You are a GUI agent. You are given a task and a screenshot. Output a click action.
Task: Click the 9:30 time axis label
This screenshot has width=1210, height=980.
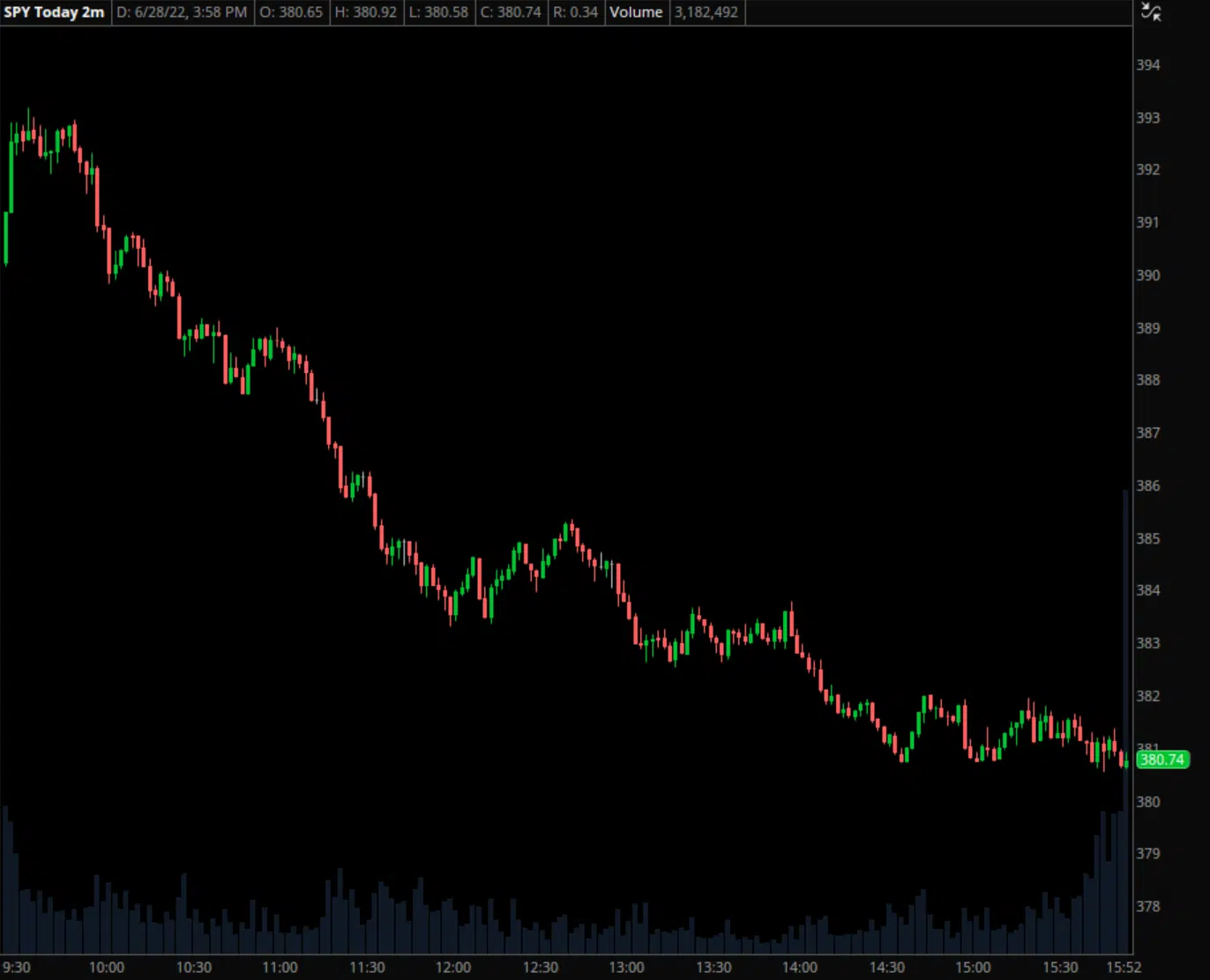(17, 968)
